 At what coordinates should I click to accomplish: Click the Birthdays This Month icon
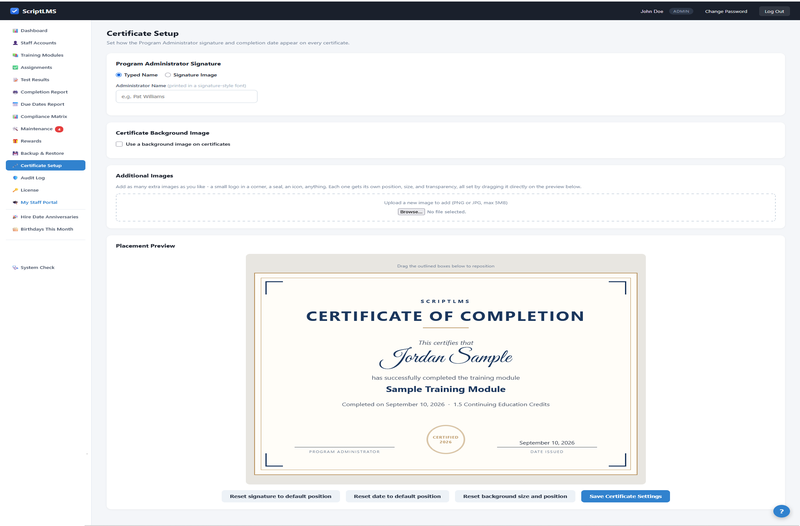pos(15,229)
